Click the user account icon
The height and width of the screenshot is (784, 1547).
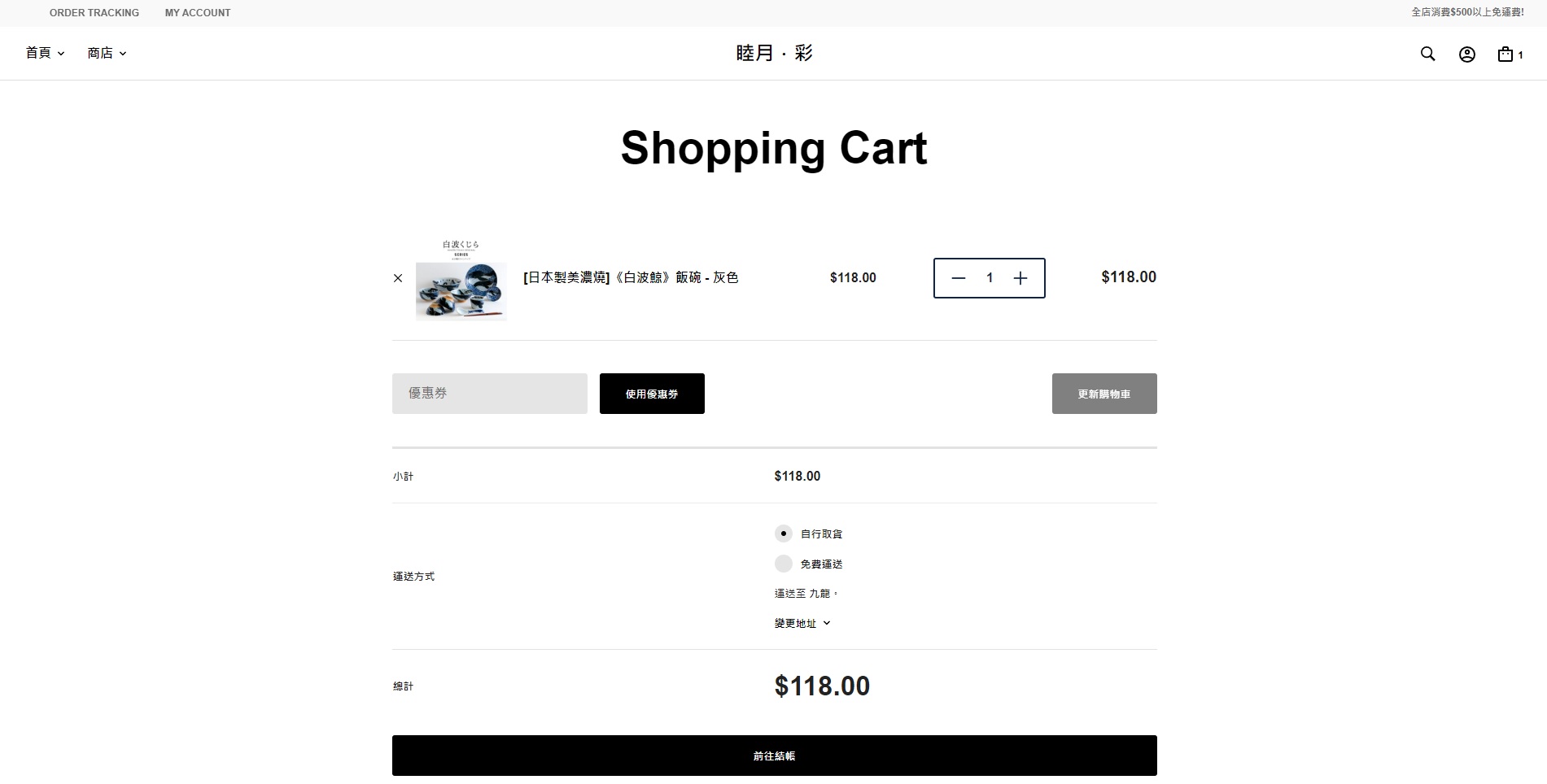[1466, 54]
